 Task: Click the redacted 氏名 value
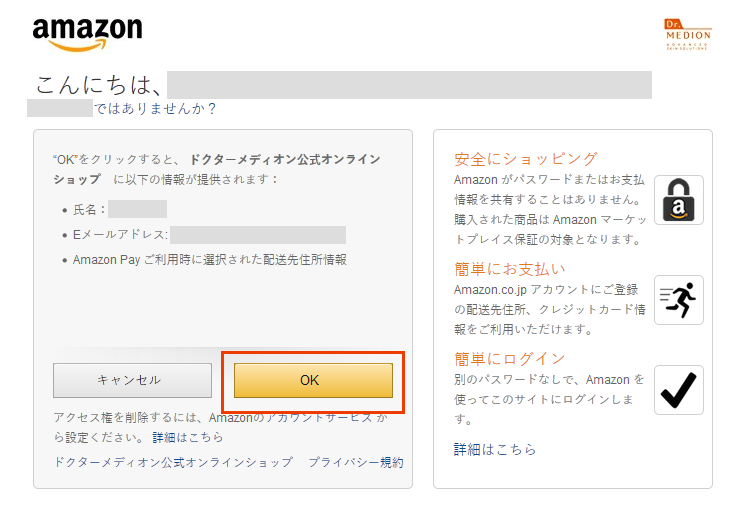[137, 209]
